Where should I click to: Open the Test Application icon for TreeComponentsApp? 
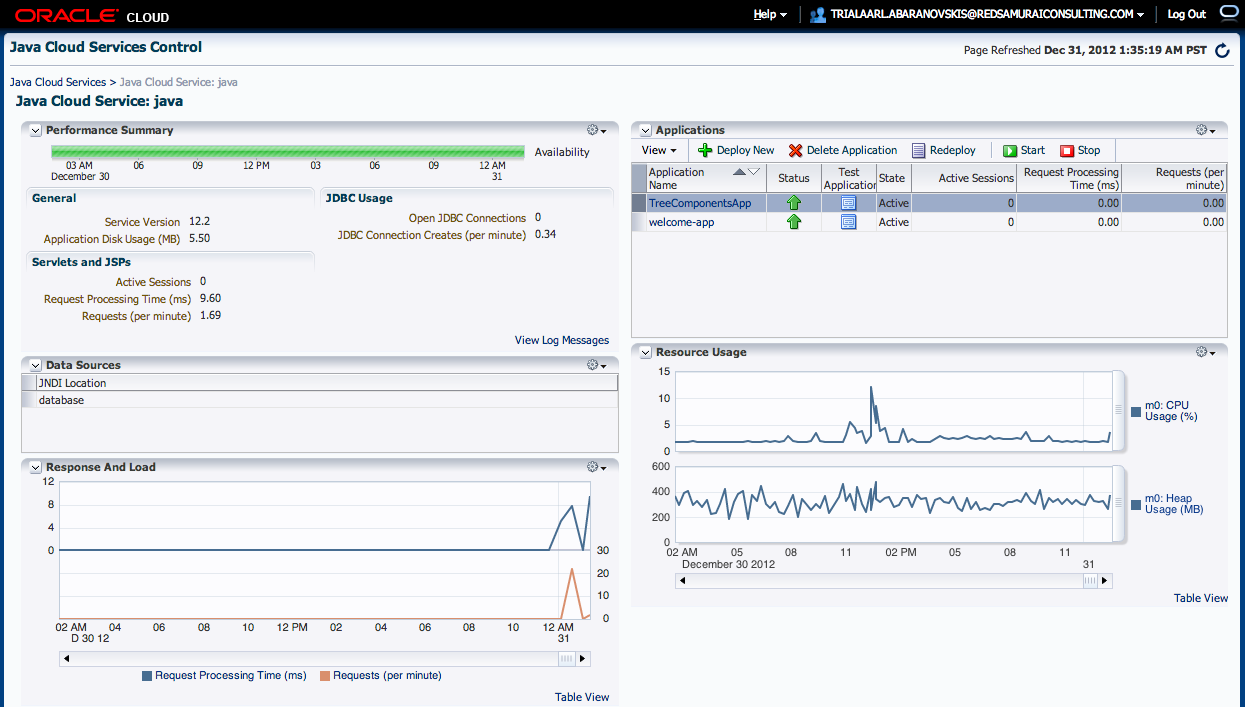pos(848,202)
